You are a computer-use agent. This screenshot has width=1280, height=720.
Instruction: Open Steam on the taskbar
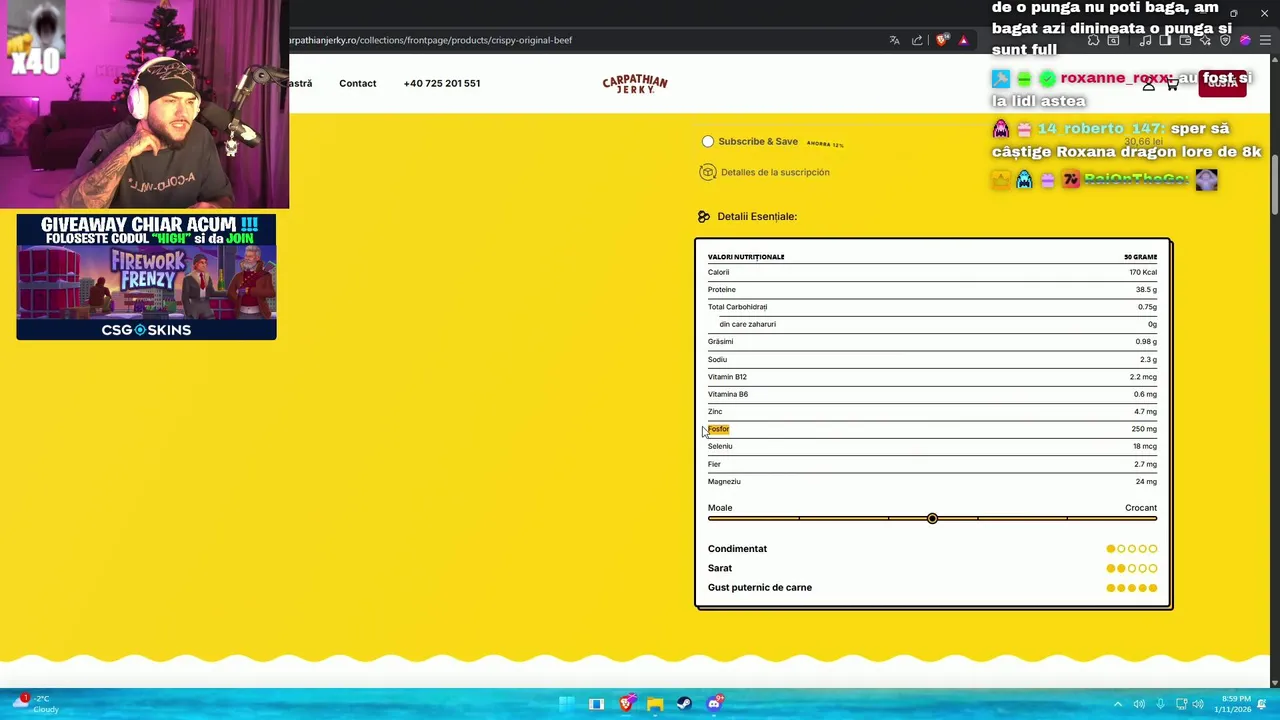coord(684,704)
